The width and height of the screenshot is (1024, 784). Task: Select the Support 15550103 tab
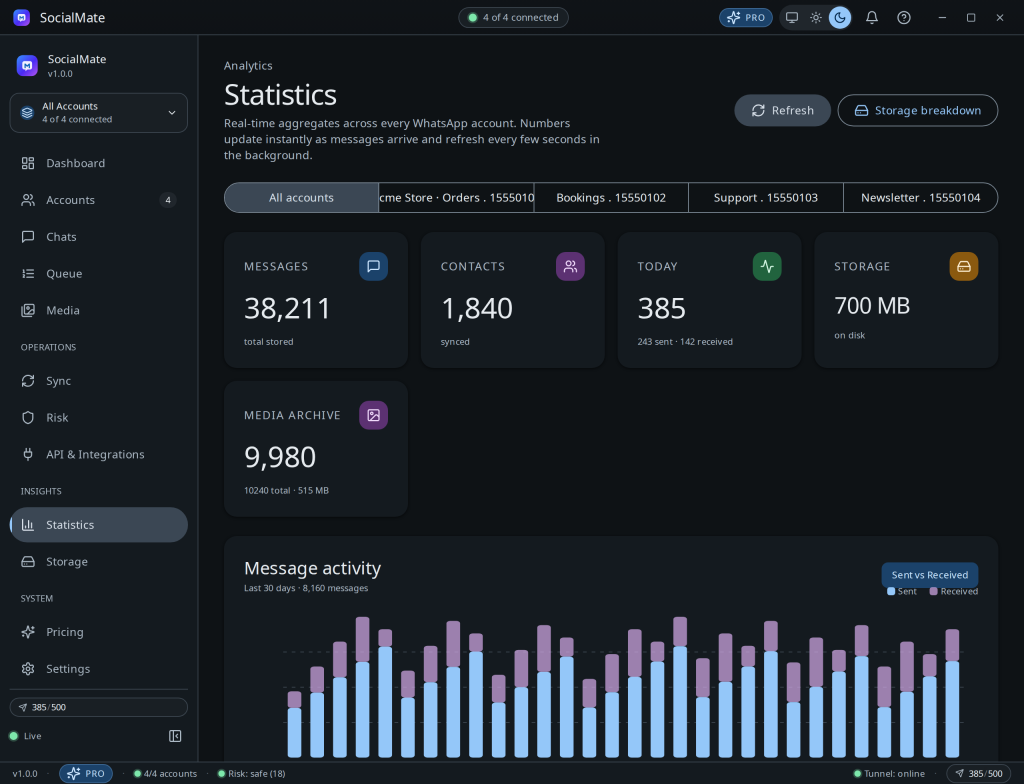(x=765, y=197)
